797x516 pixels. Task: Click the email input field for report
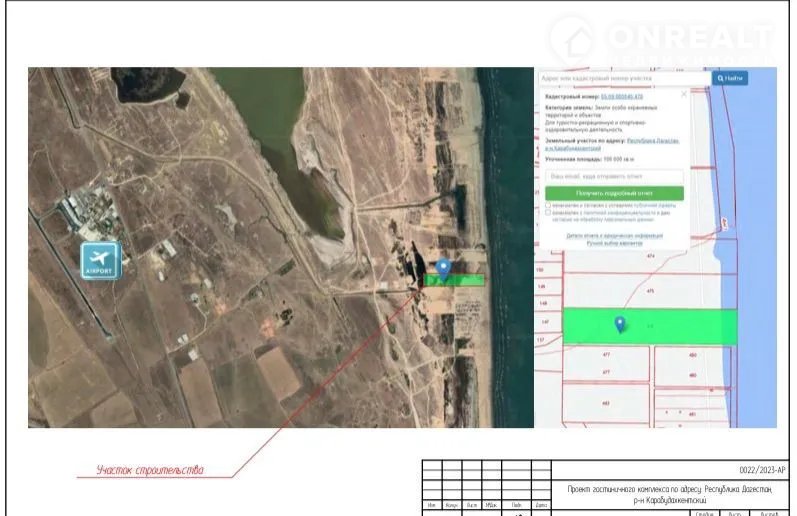point(614,176)
